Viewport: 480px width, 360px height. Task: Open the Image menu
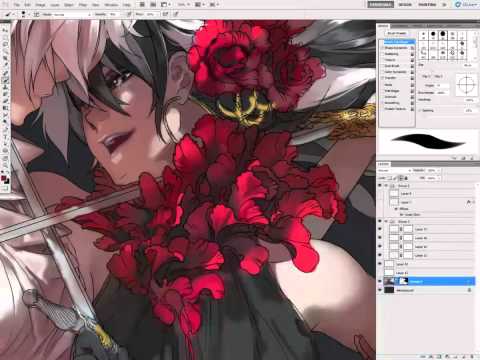(40, 5)
